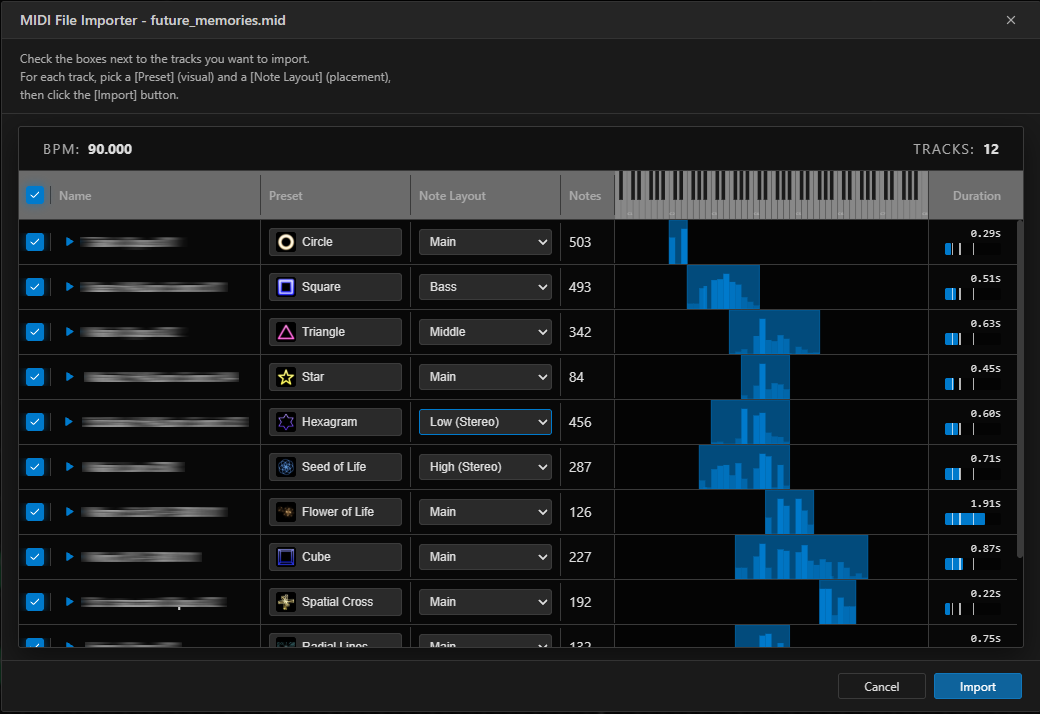
Task: Open Note Layout dropdown for Cube track
Action: pyautogui.click(x=485, y=557)
